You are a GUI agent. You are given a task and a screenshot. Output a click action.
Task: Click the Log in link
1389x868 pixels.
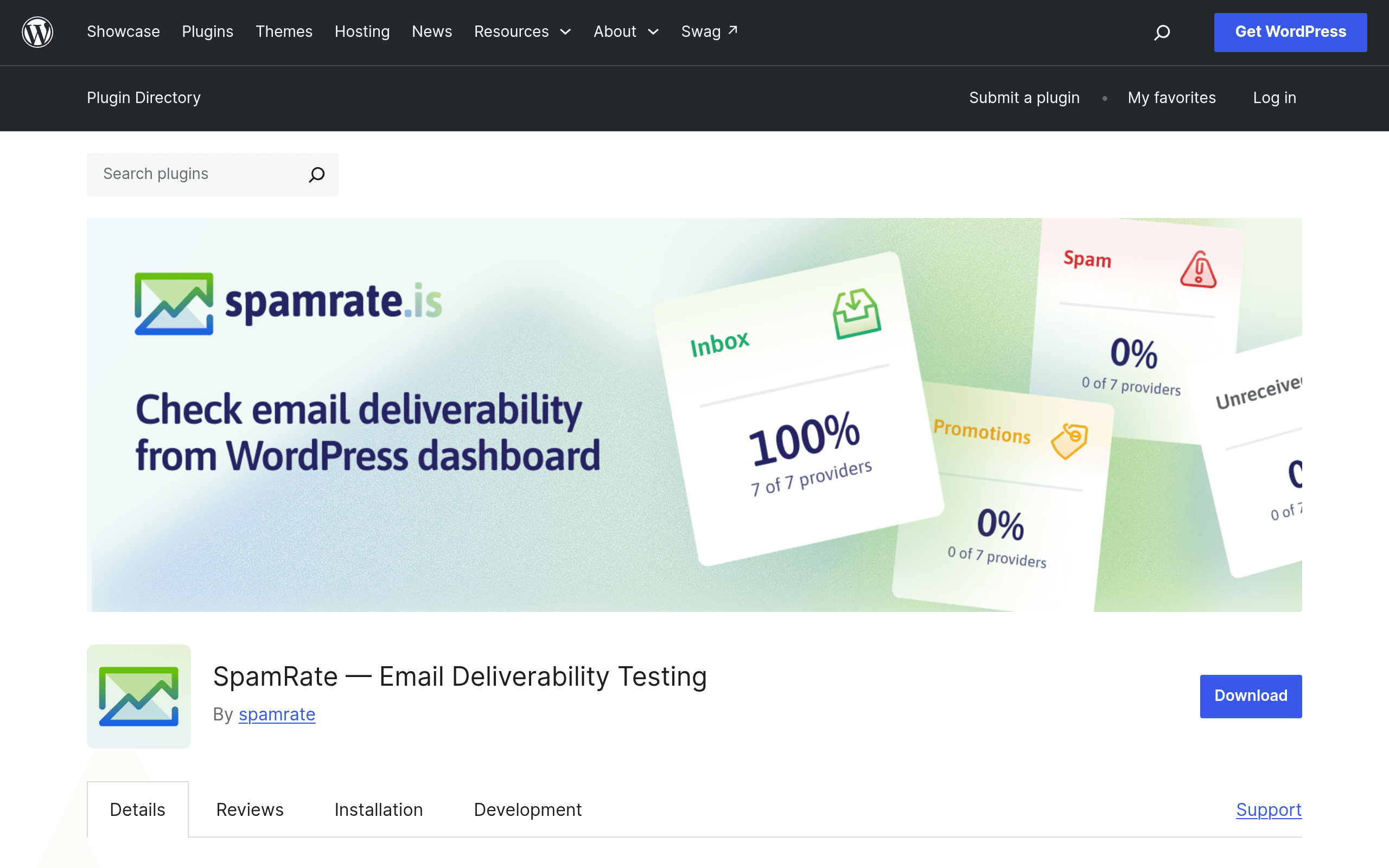pos(1275,98)
